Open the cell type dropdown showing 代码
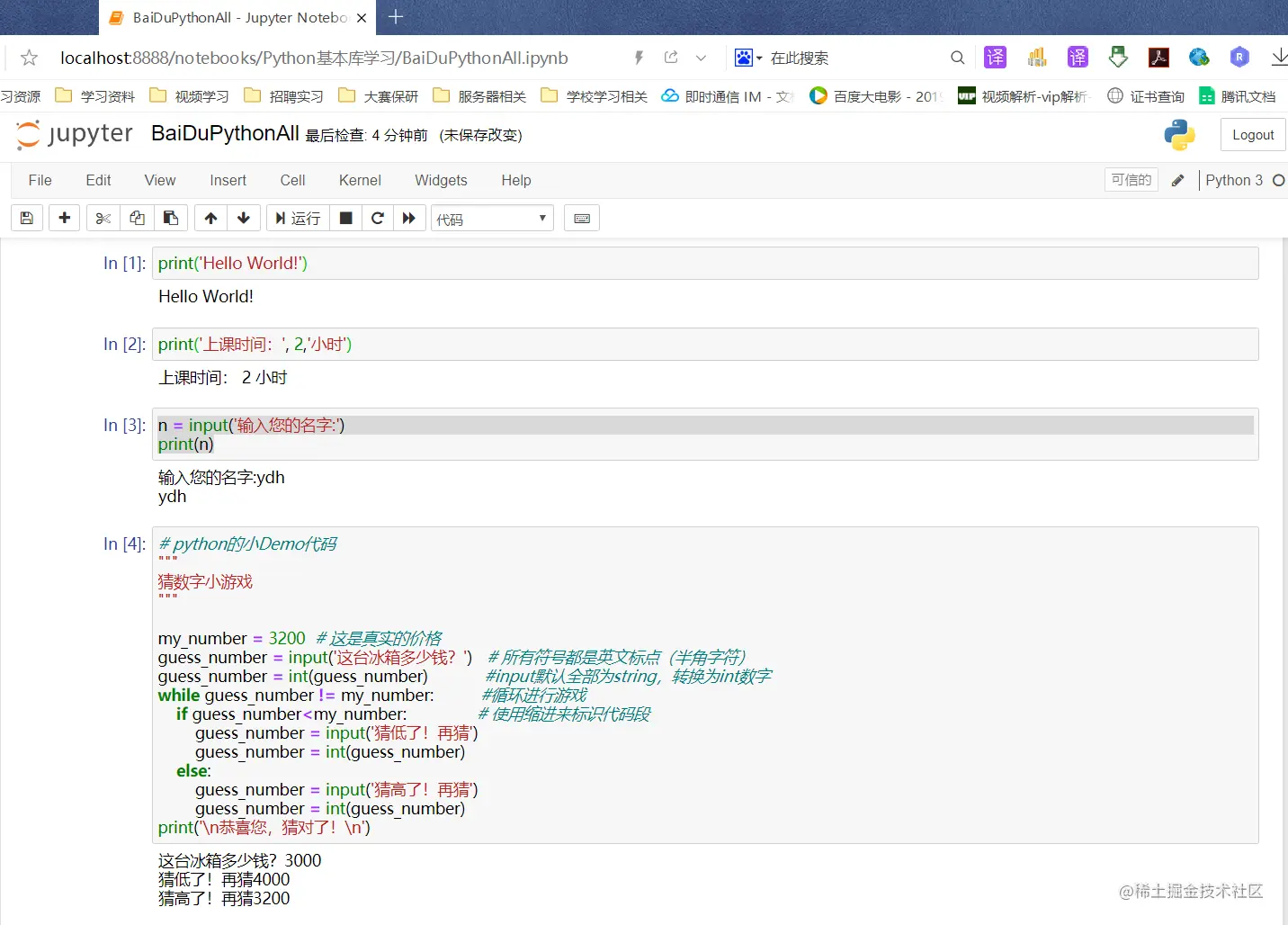This screenshot has height=925, width=1288. coord(493,219)
